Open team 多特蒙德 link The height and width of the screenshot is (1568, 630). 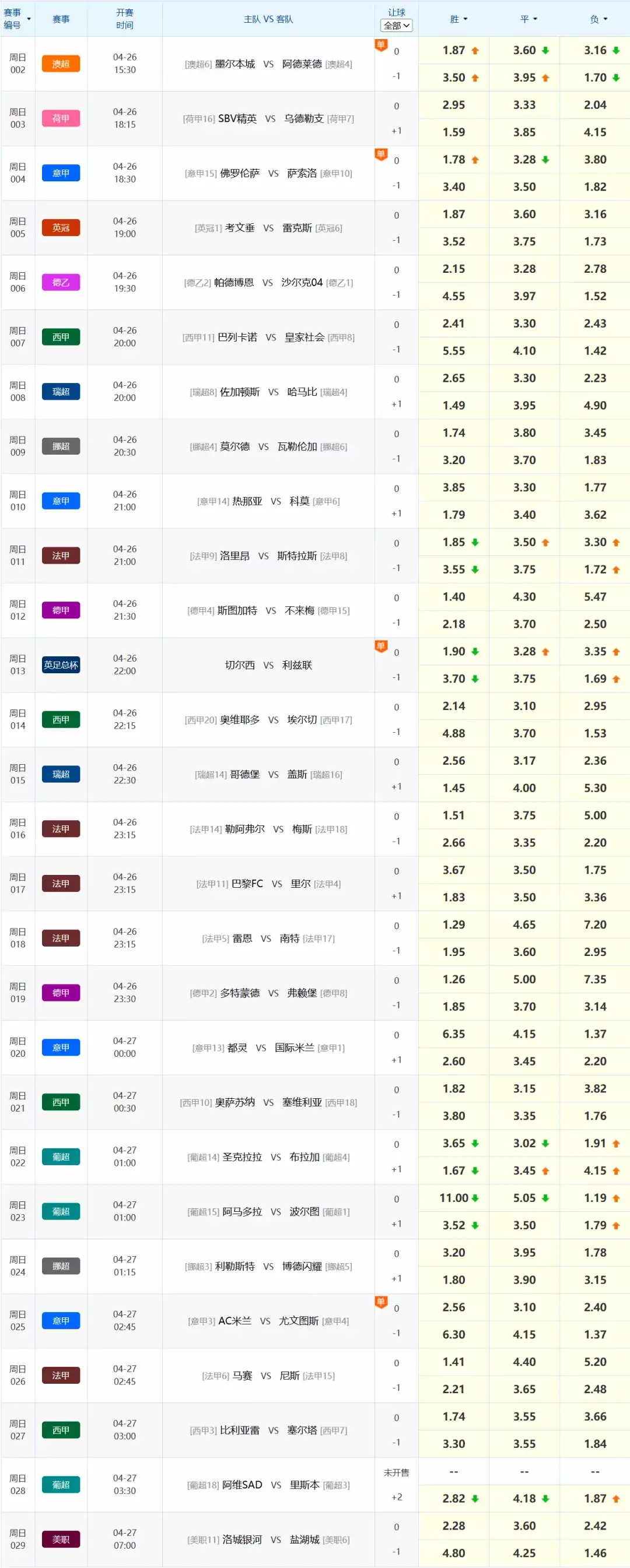click(240, 993)
